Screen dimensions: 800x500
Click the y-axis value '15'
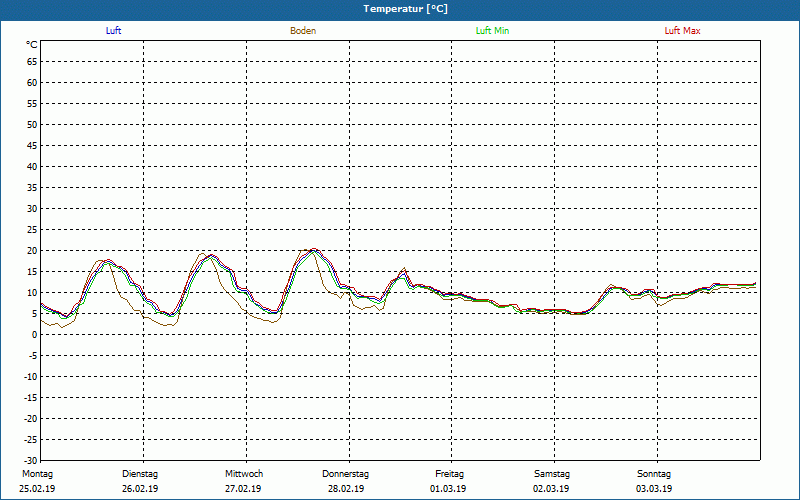(x=32, y=272)
